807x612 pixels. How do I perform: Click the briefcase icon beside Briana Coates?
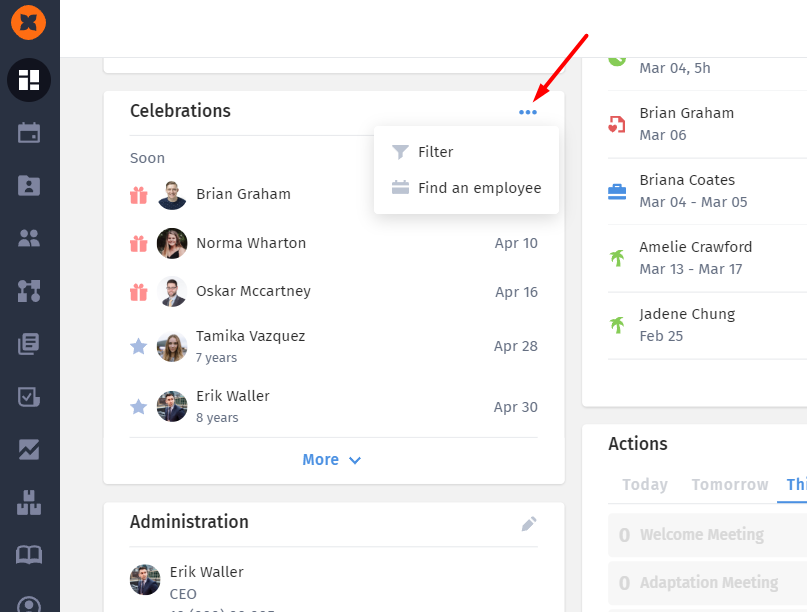tap(617, 191)
